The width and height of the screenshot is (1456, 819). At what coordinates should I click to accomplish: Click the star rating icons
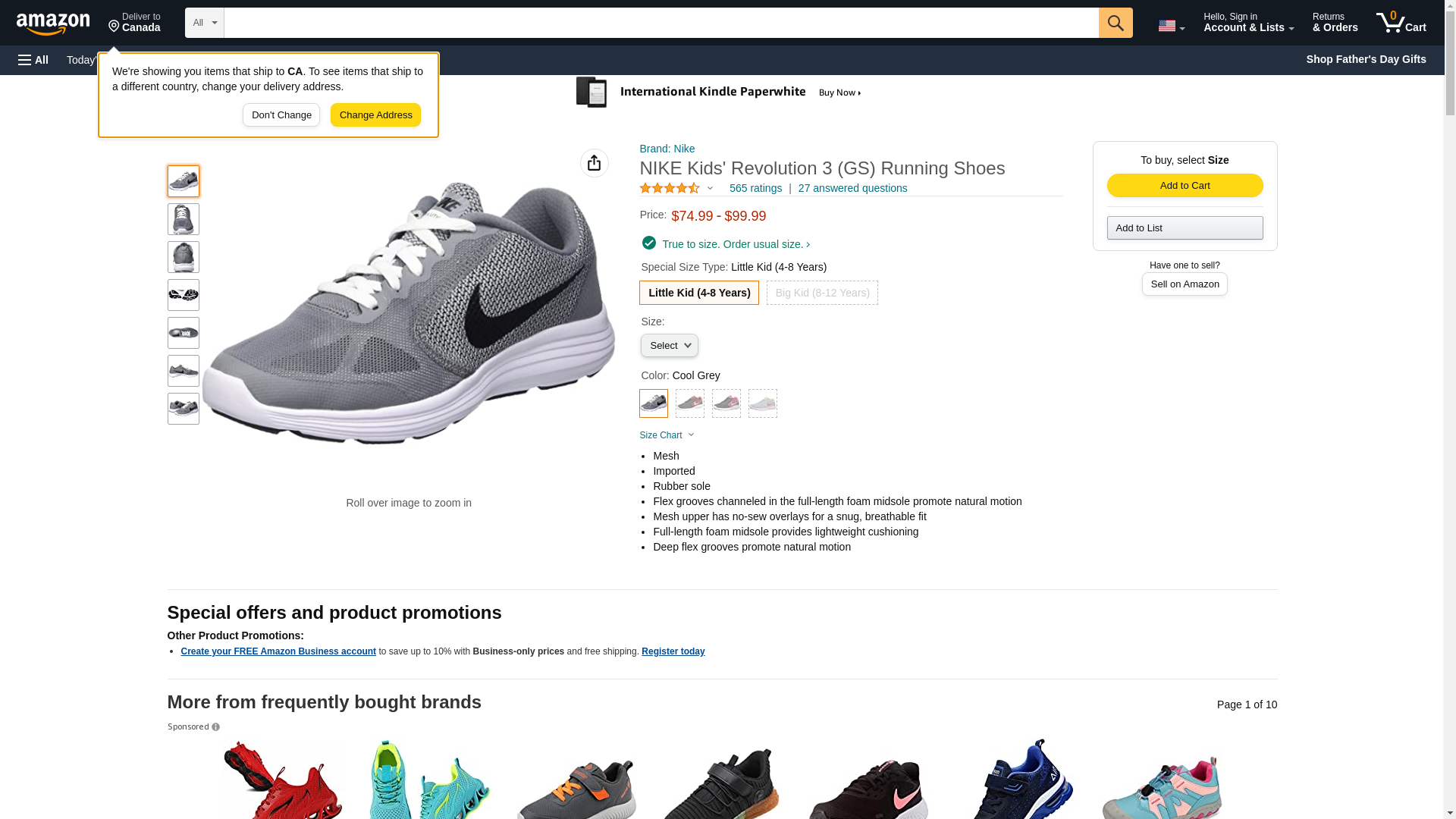[670, 188]
